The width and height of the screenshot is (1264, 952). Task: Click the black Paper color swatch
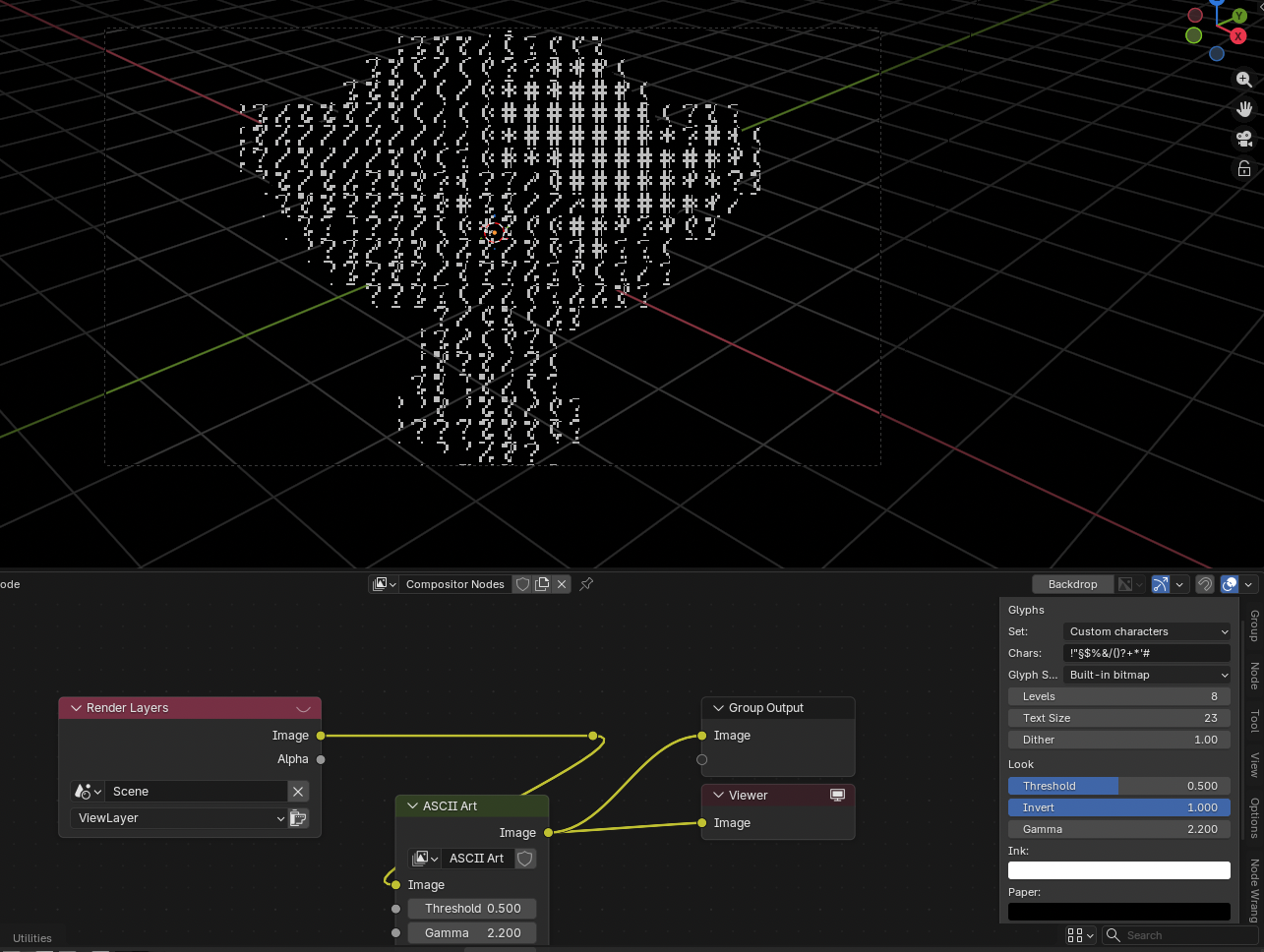[1119, 912]
